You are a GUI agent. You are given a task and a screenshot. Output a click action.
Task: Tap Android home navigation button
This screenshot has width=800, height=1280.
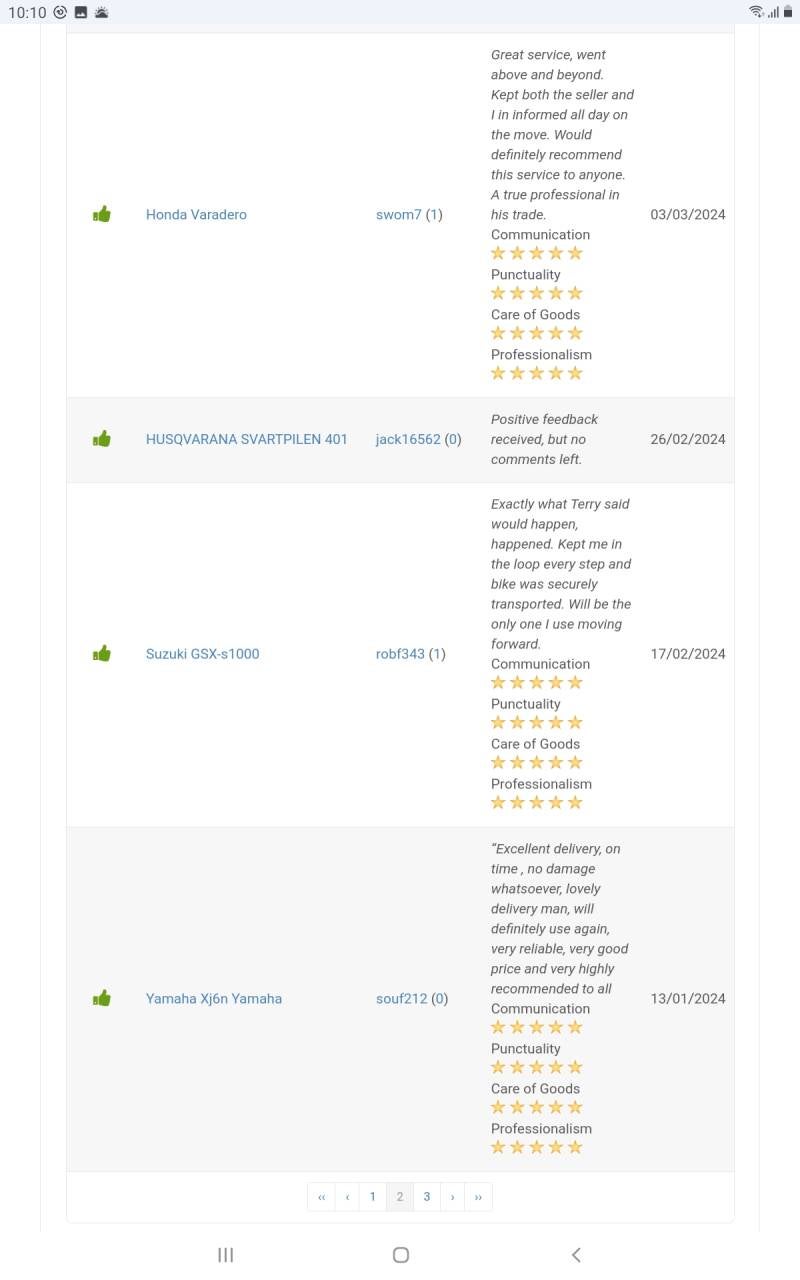(x=401, y=1255)
